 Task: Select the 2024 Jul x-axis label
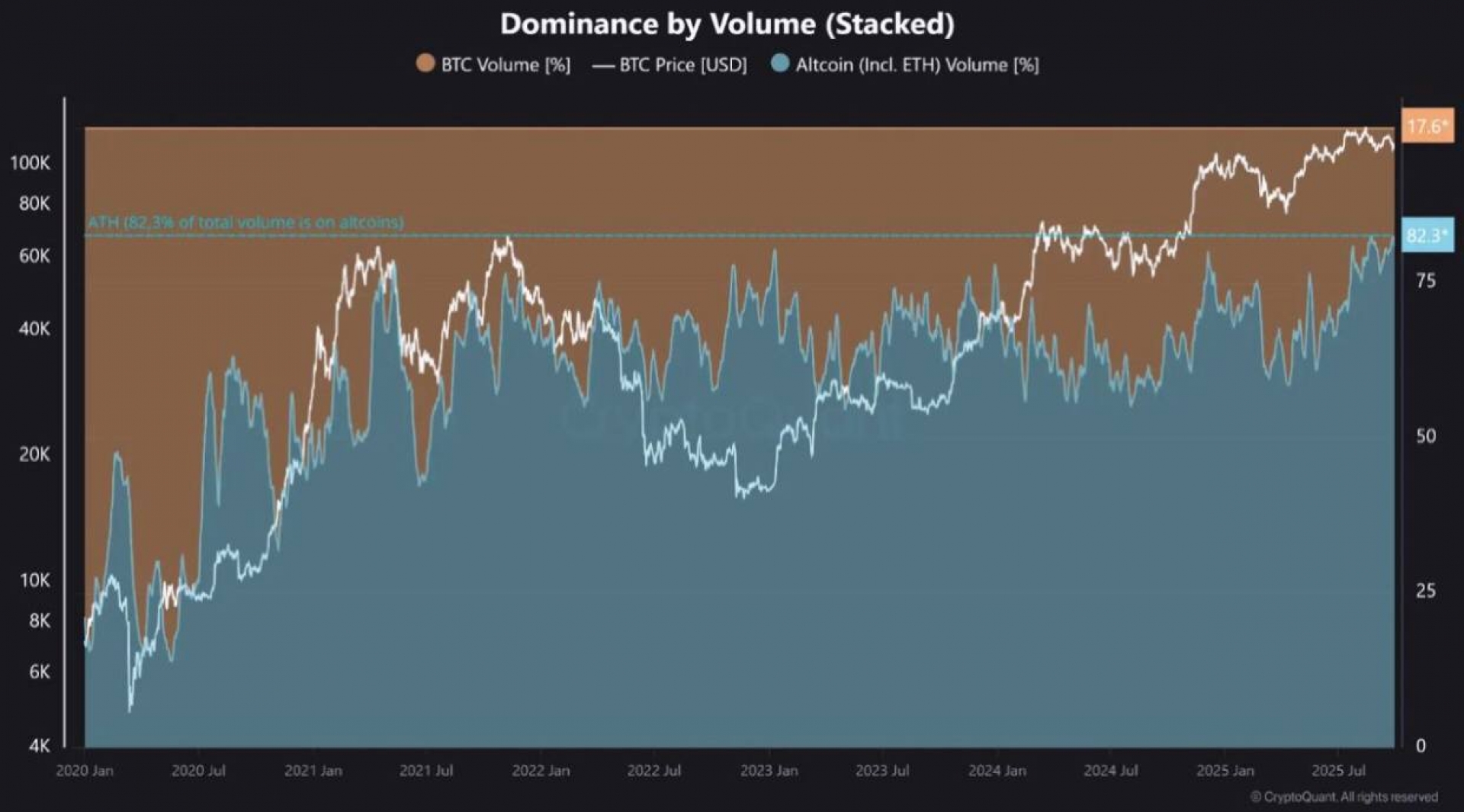[x=1110, y=771]
